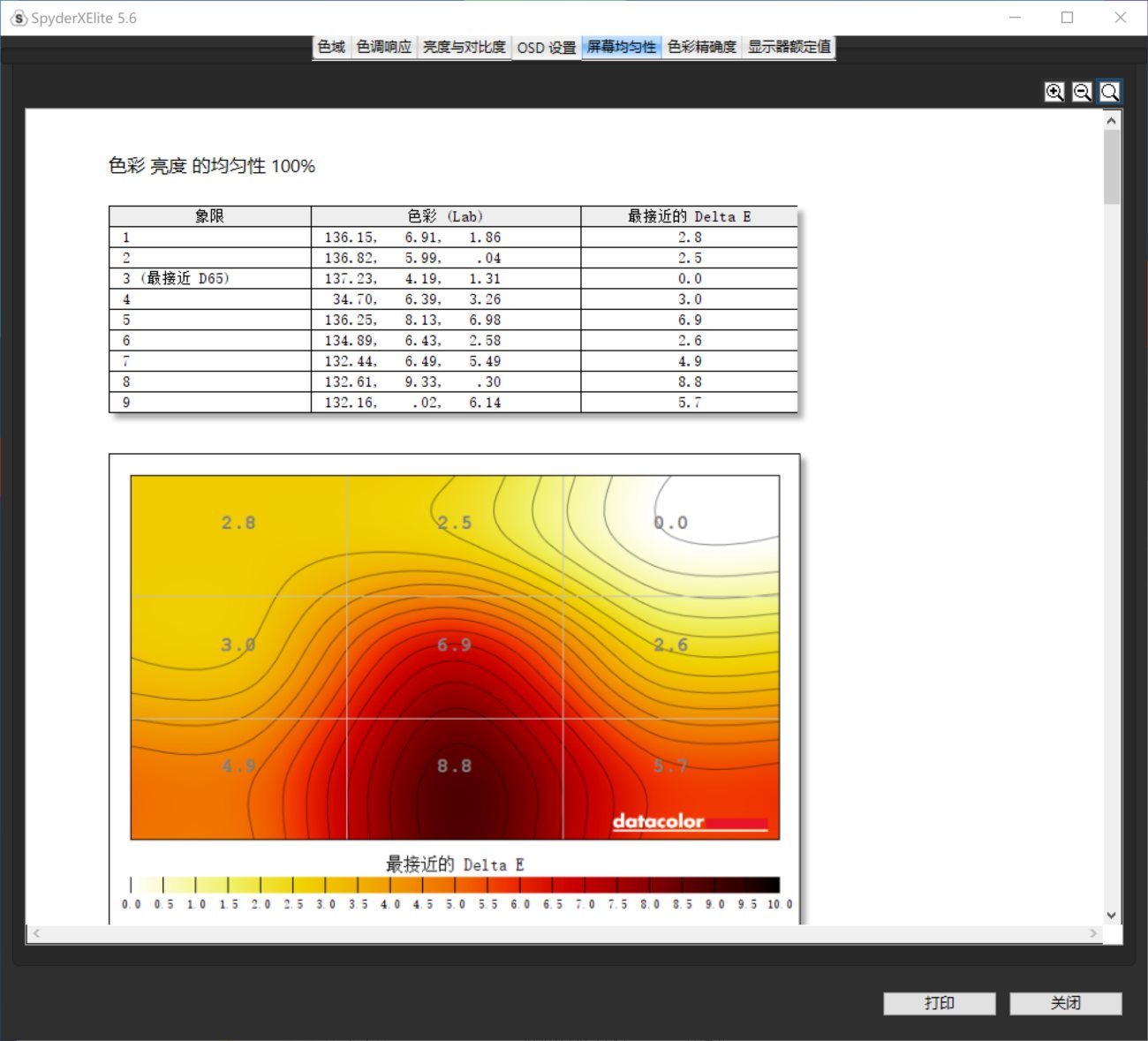This screenshot has width=1148, height=1041.
Task: Click Lab value 134.89, 6.43, 2.58
Action: click(412, 341)
